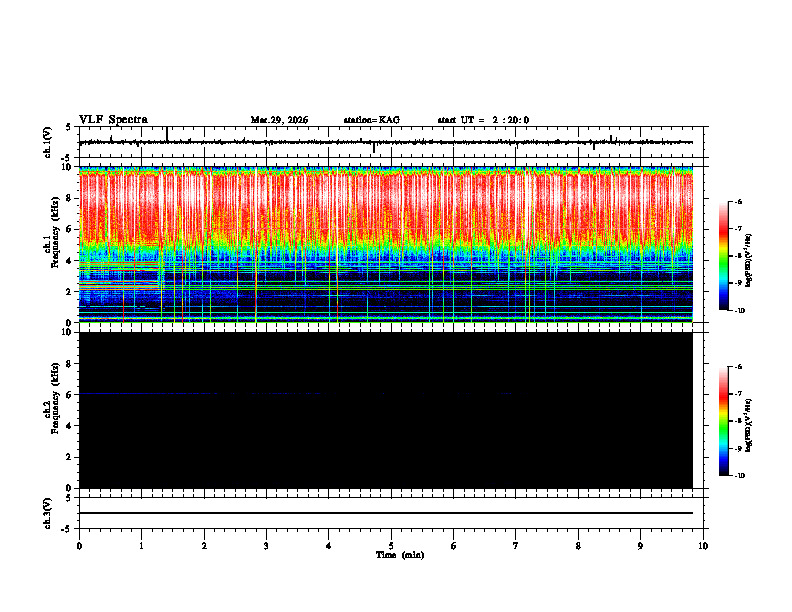Click time axis tick label 7
This screenshot has width=792, height=612.
point(516,546)
